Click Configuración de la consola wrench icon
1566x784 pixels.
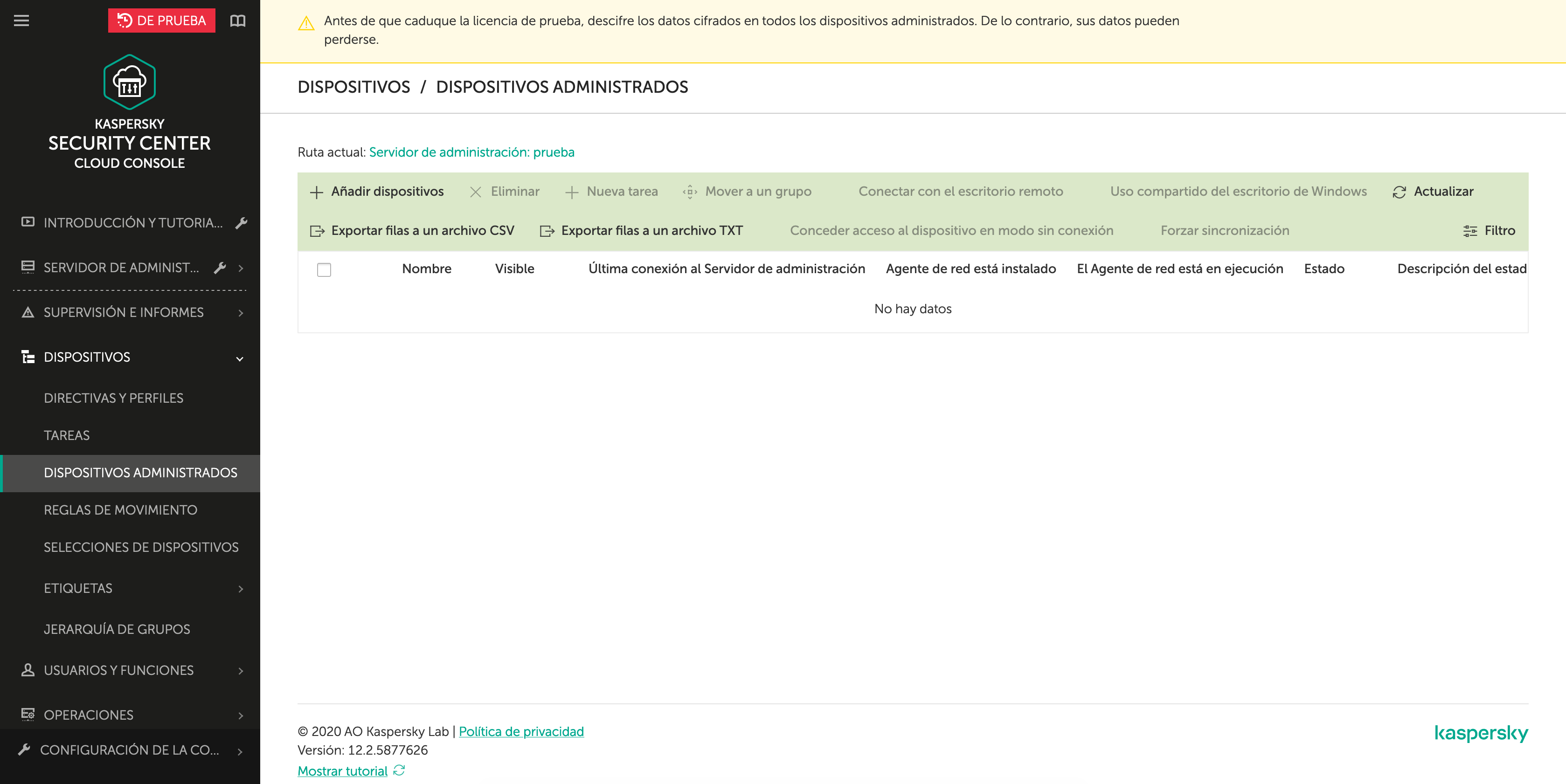24,750
